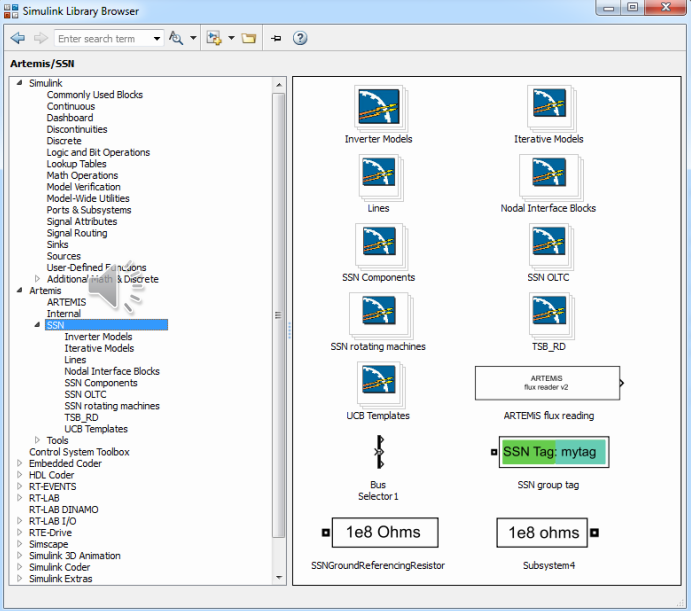Select Sinks in the library tree
This screenshot has height=611, width=691.
58,245
